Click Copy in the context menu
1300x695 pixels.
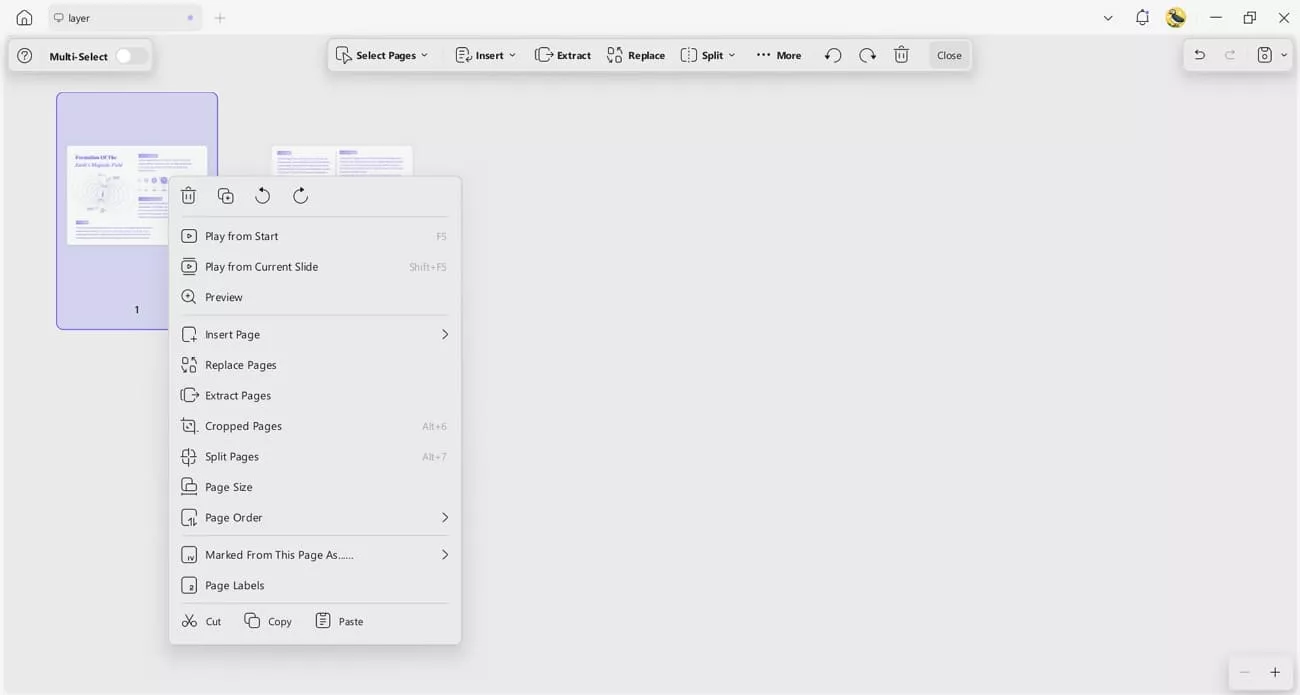268,621
